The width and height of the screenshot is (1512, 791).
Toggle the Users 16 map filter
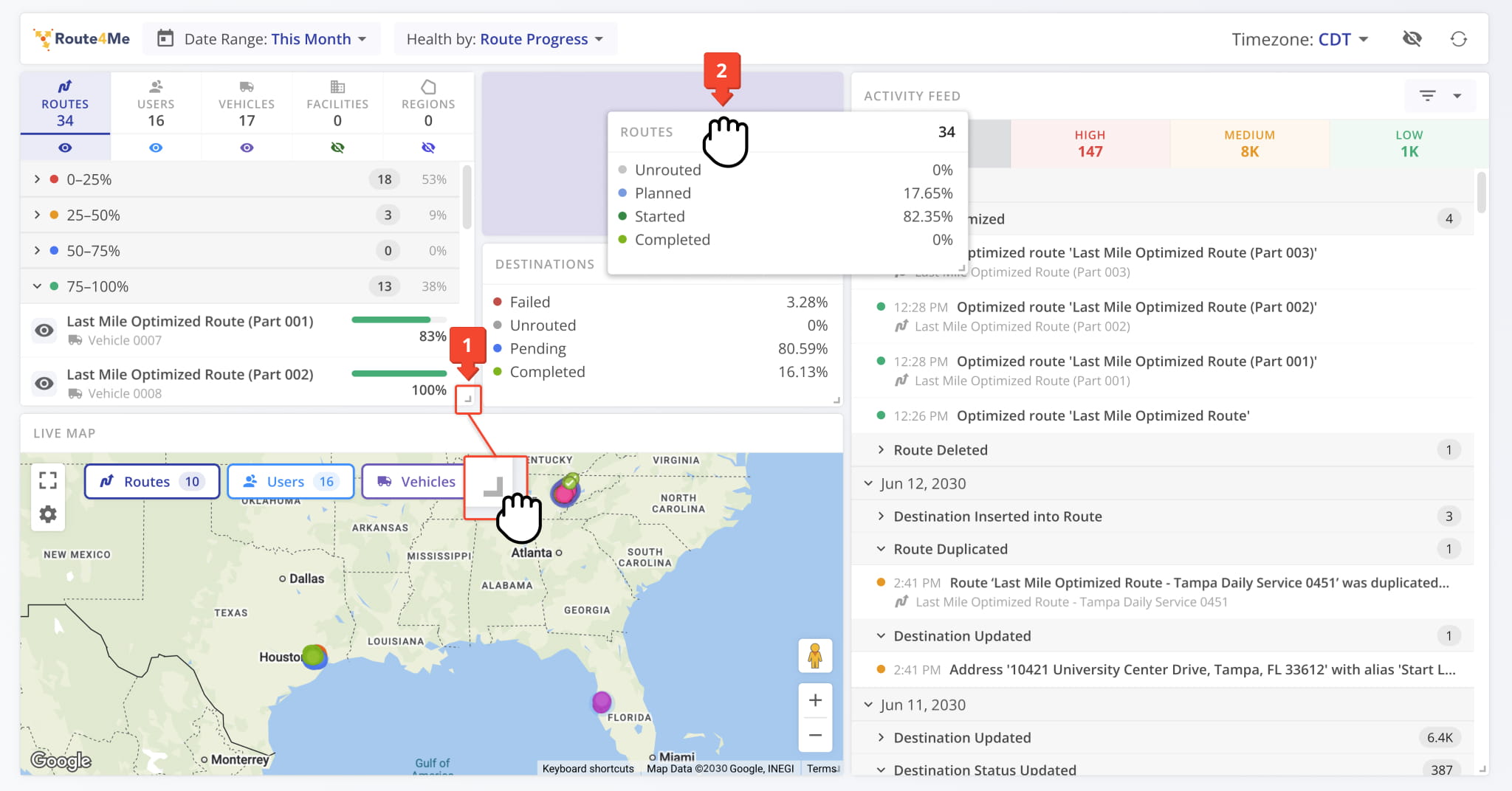[291, 481]
